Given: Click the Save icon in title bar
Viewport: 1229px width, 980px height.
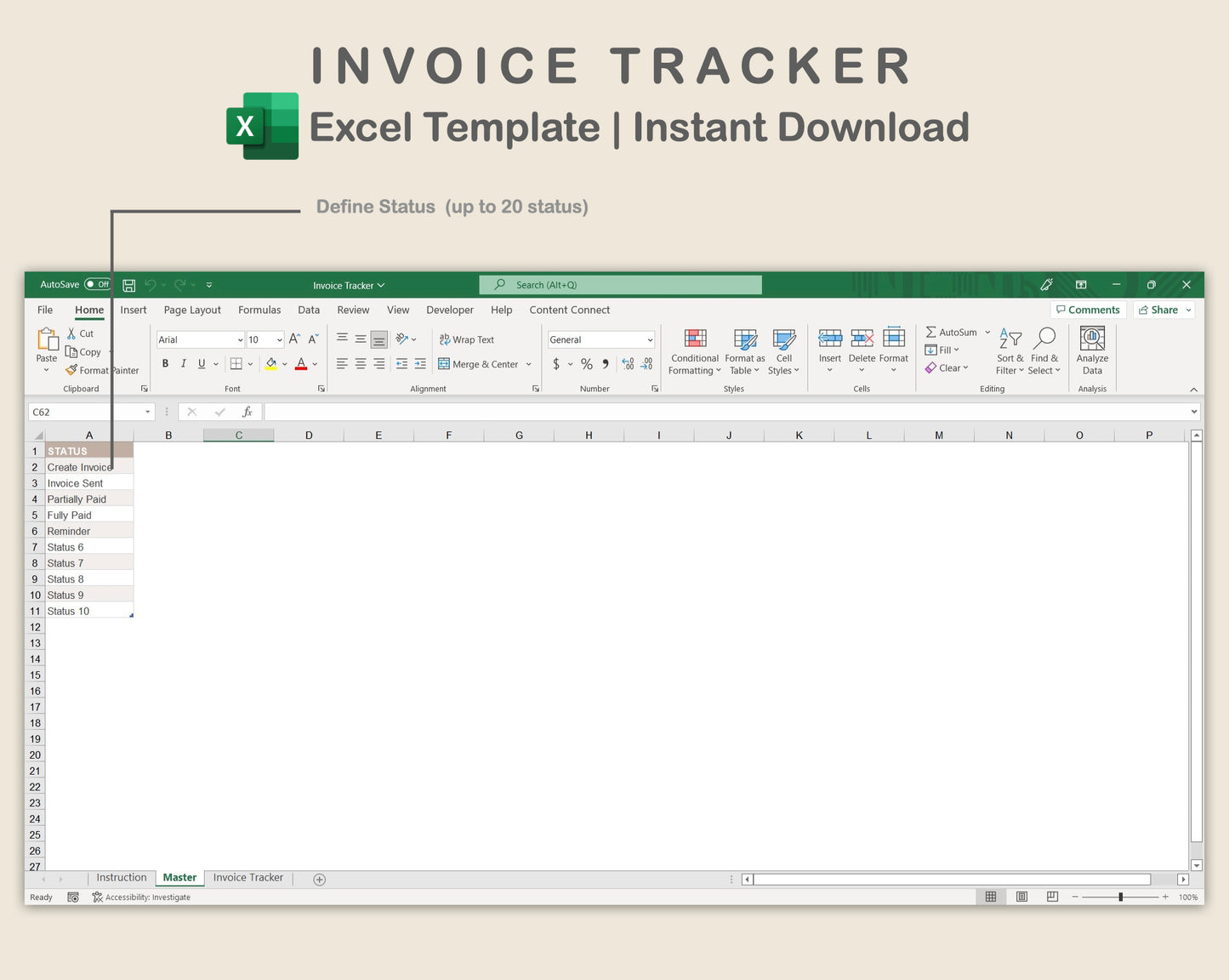Looking at the screenshot, I should 129,285.
